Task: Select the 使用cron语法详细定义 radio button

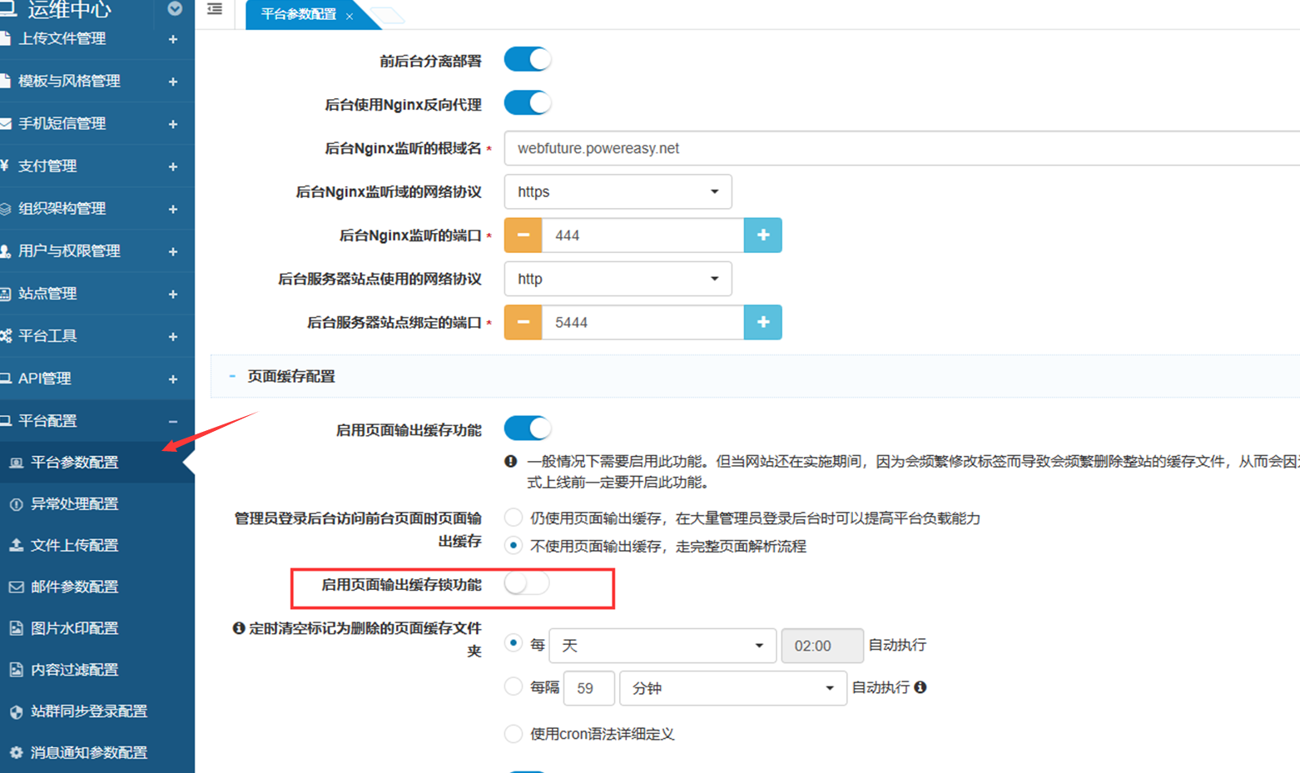Action: pos(513,734)
